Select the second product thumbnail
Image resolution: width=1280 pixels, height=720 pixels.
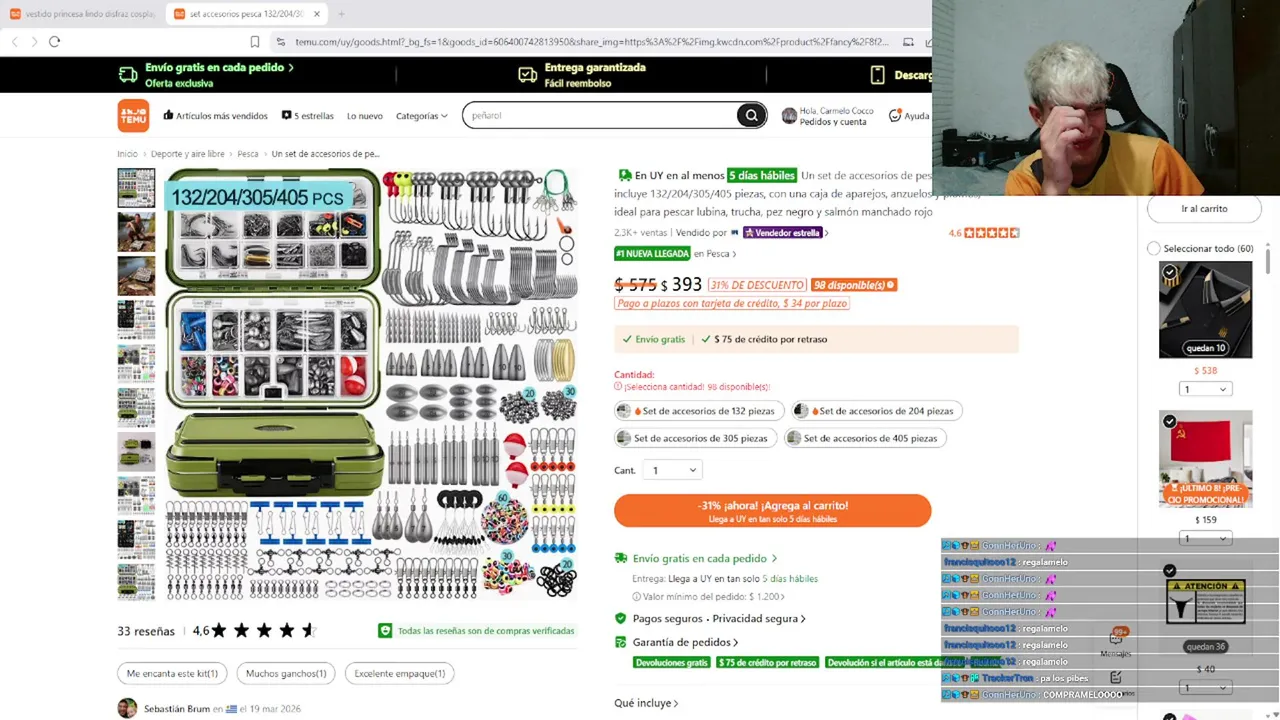[136, 232]
